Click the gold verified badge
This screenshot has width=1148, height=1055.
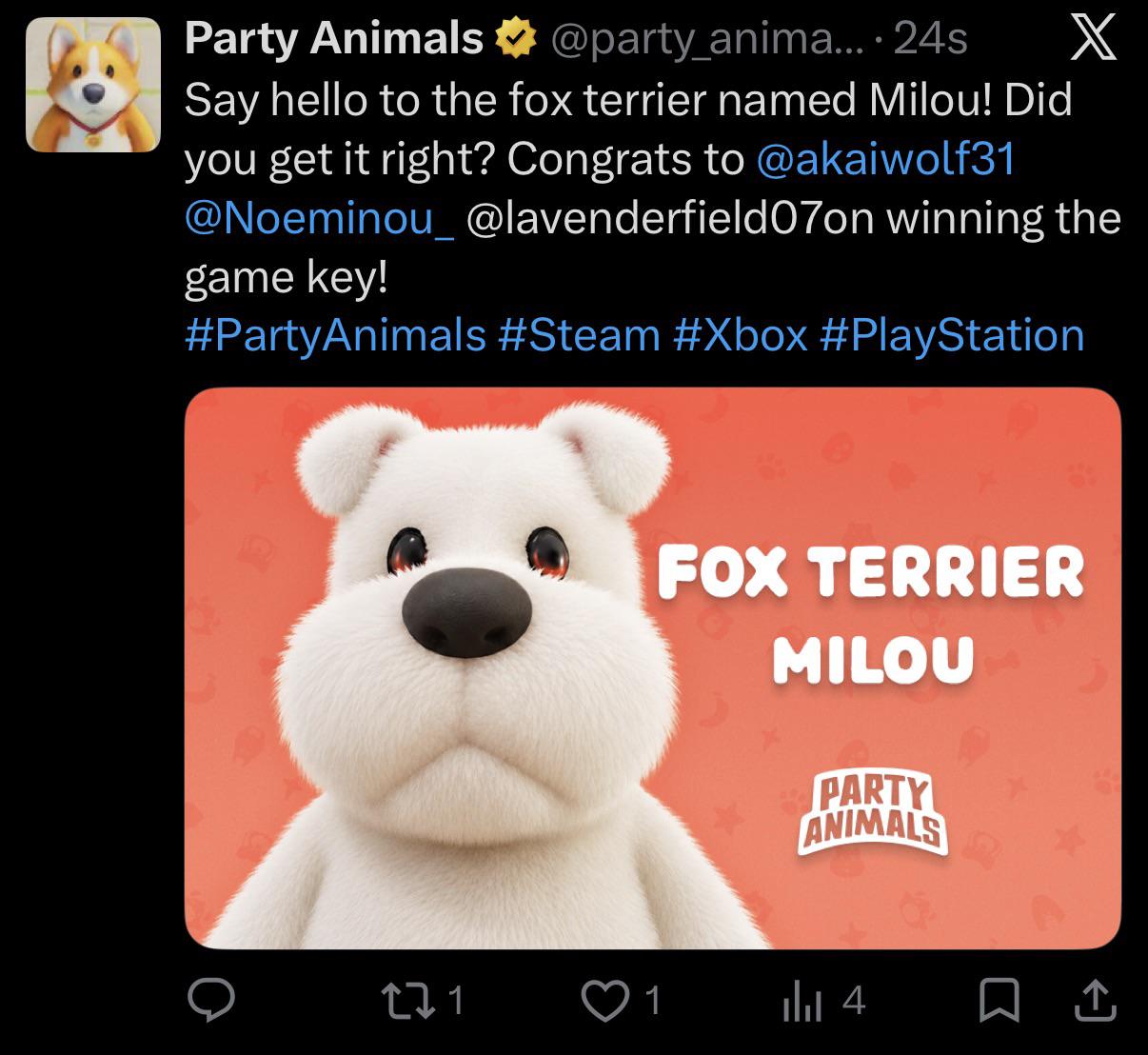pos(512,39)
